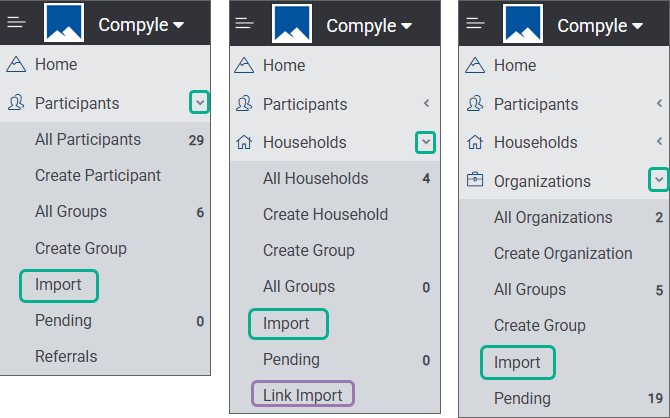The image size is (670, 418).
Task: Collapse the Households chevron in the middle panel
Action: click(426, 142)
